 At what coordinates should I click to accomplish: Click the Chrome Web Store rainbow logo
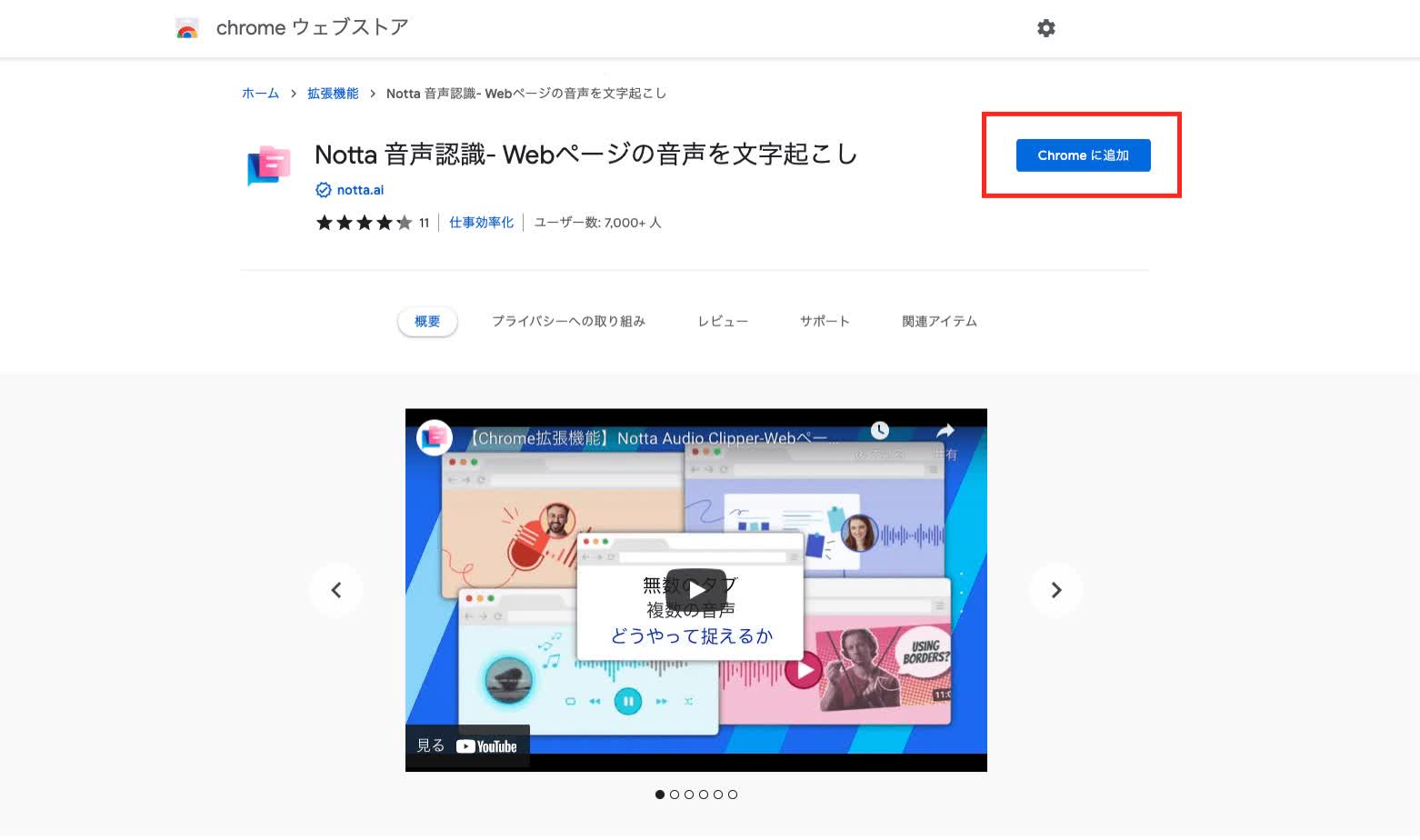point(187,28)
